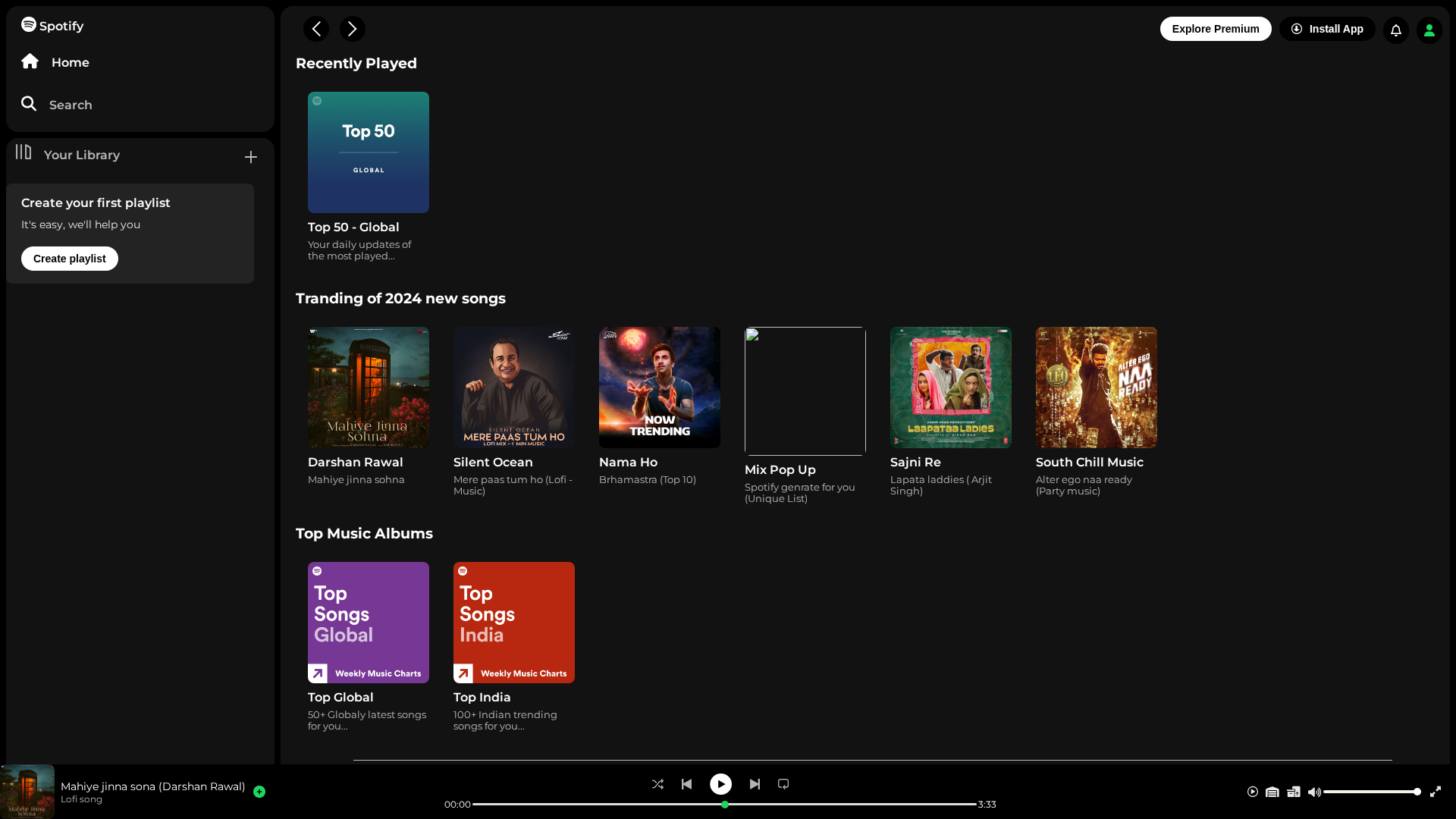
Task: Toggle repeat mode
Action: pos(783,784)
